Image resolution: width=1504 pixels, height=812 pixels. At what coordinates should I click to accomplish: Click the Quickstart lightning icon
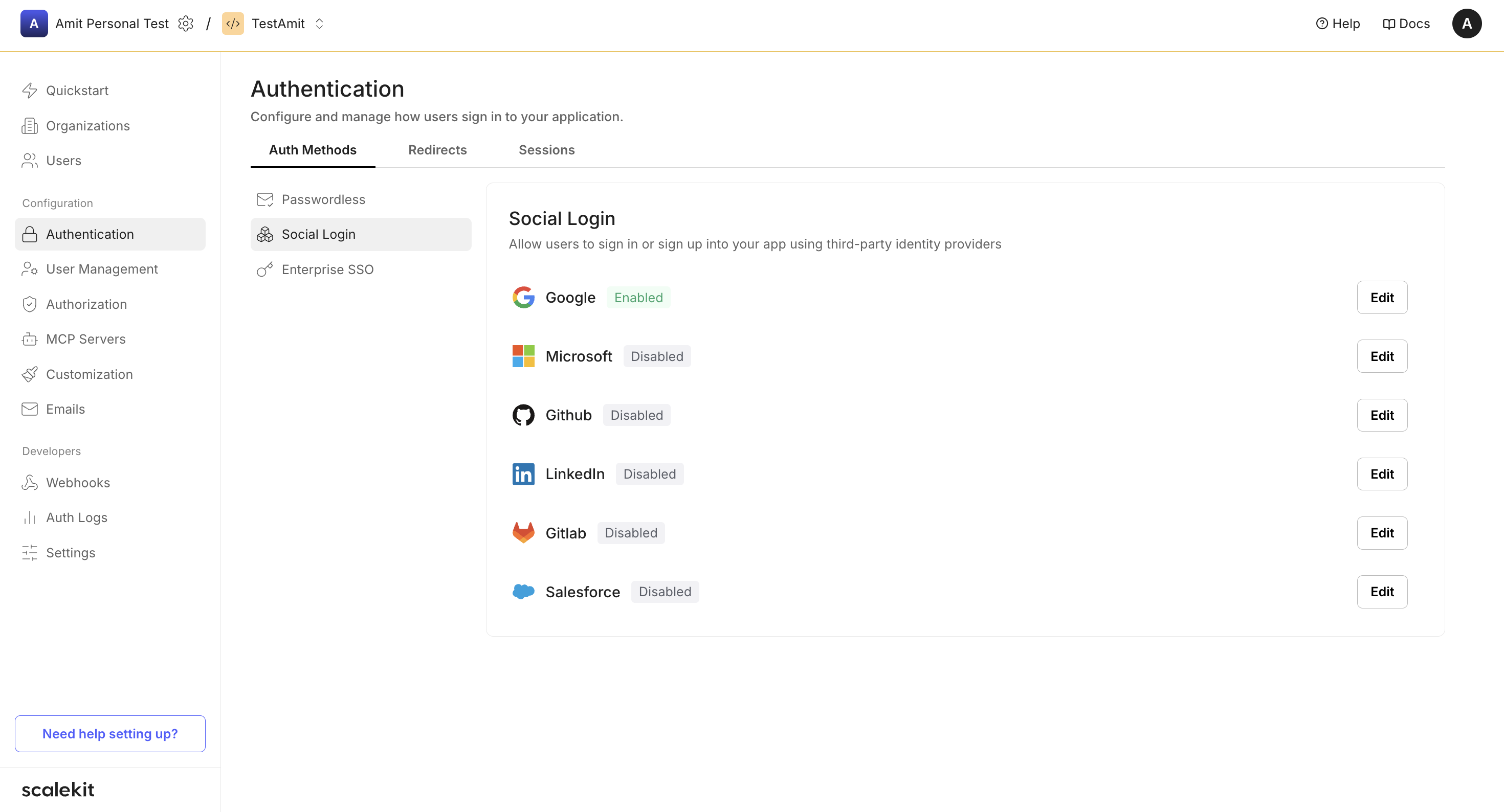click(30, 91)
